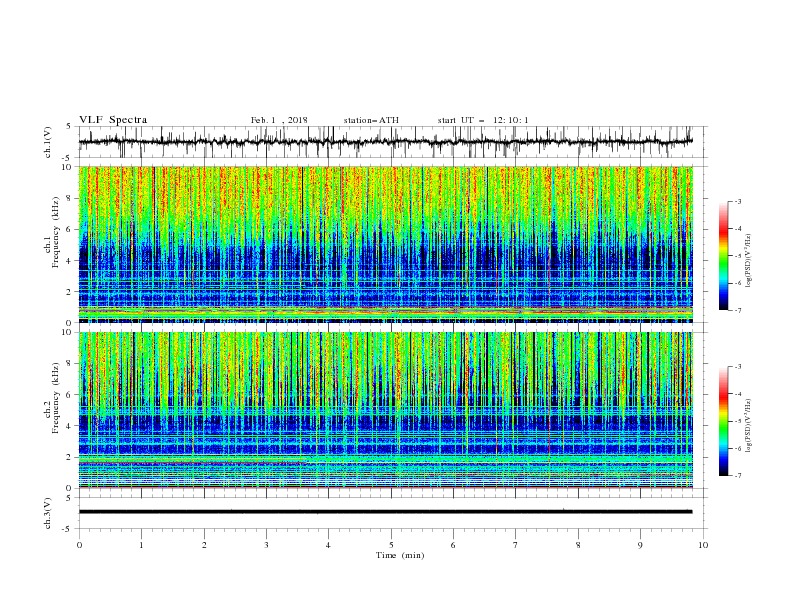This screenshot has height=612, width=792.
Task: Click inside the ch.2 spectrogram panel
Action: point(385,410)
